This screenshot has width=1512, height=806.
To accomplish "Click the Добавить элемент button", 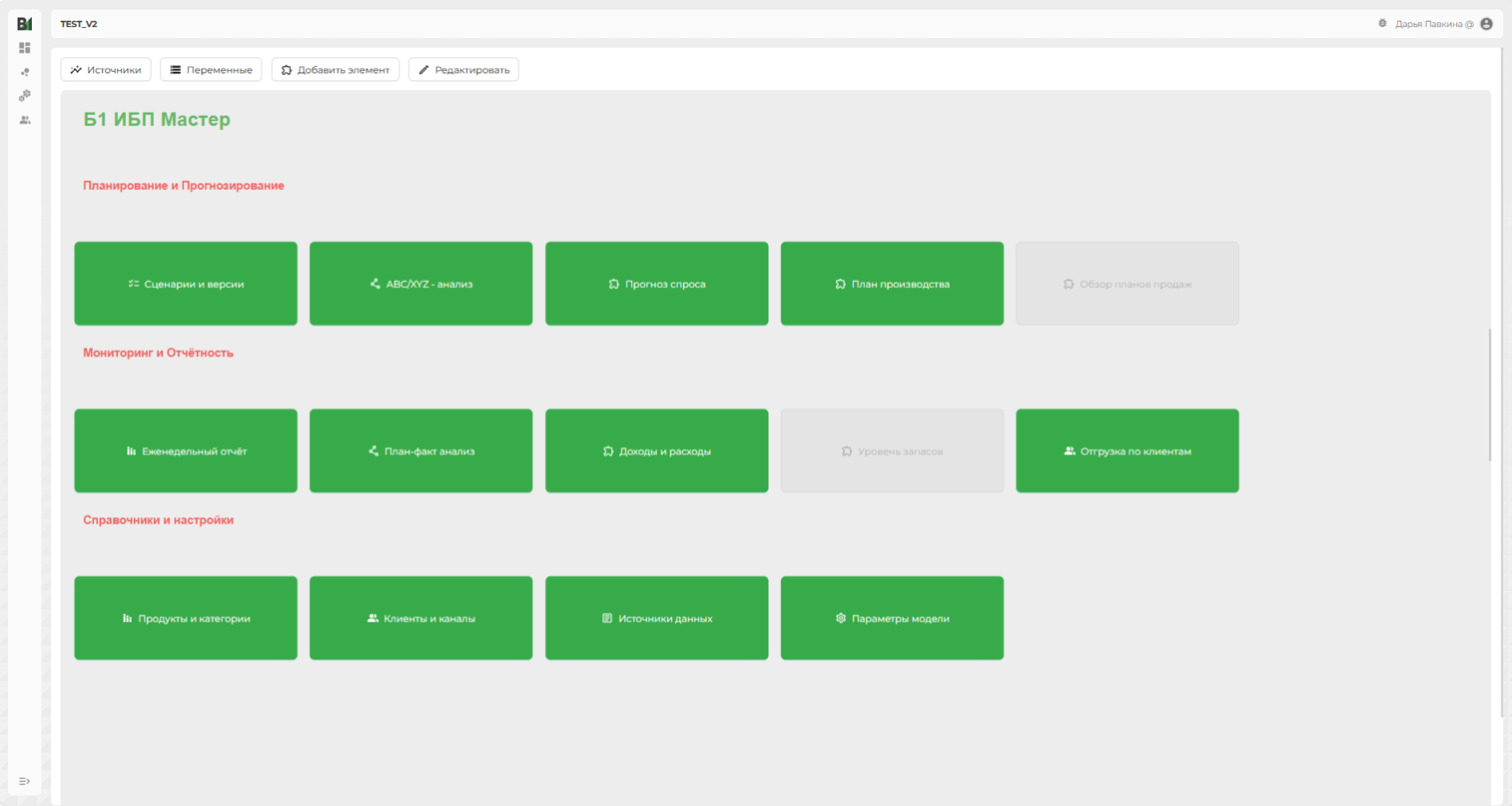I will (x=335, y=69).
